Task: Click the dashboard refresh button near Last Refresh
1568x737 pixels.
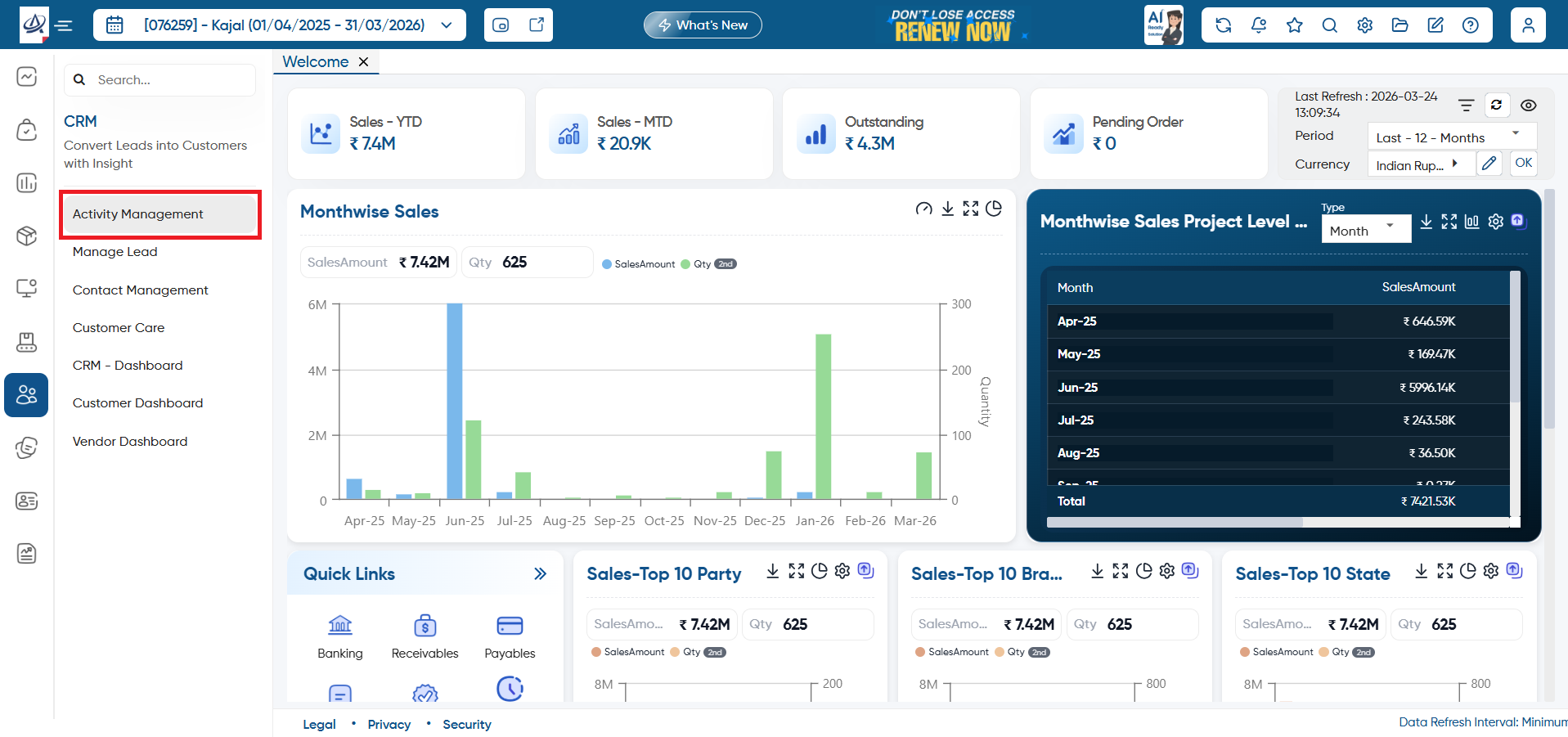Action: [1496, 105]
